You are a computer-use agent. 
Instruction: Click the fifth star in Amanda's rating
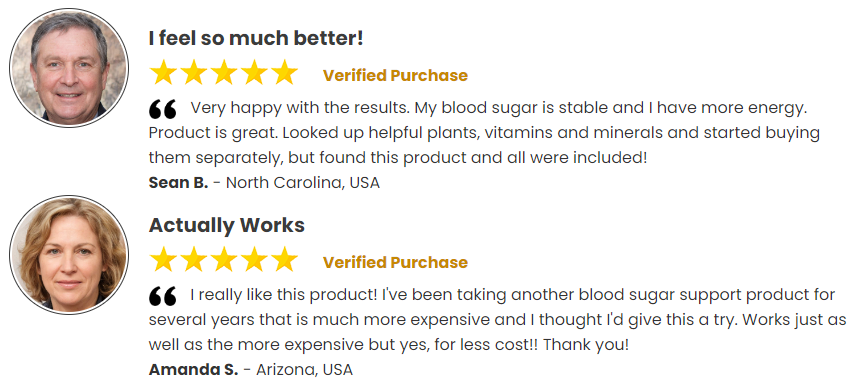pyautogui.click(x=284, y=259)
